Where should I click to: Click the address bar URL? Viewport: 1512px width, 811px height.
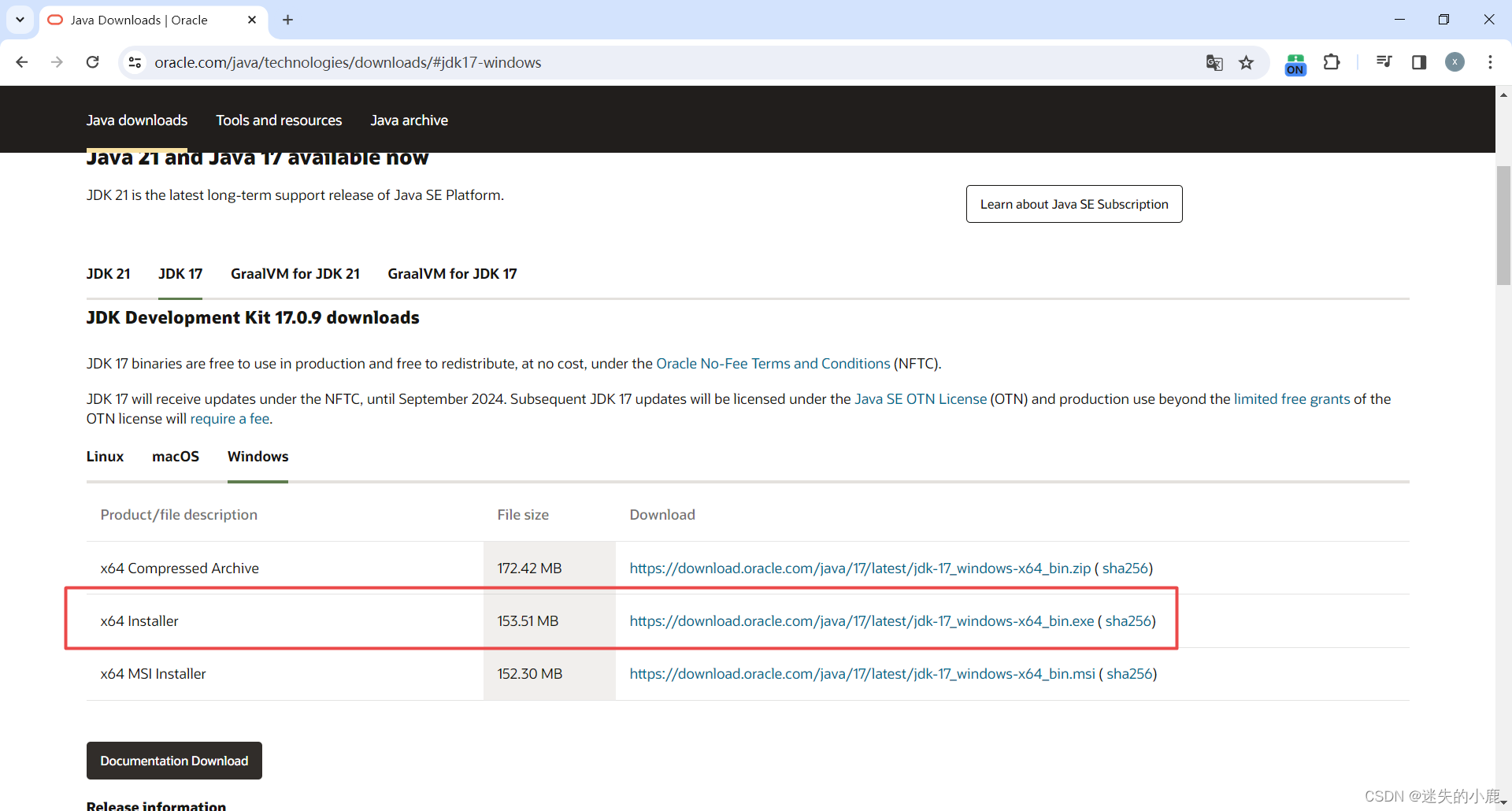coord(347,62)
